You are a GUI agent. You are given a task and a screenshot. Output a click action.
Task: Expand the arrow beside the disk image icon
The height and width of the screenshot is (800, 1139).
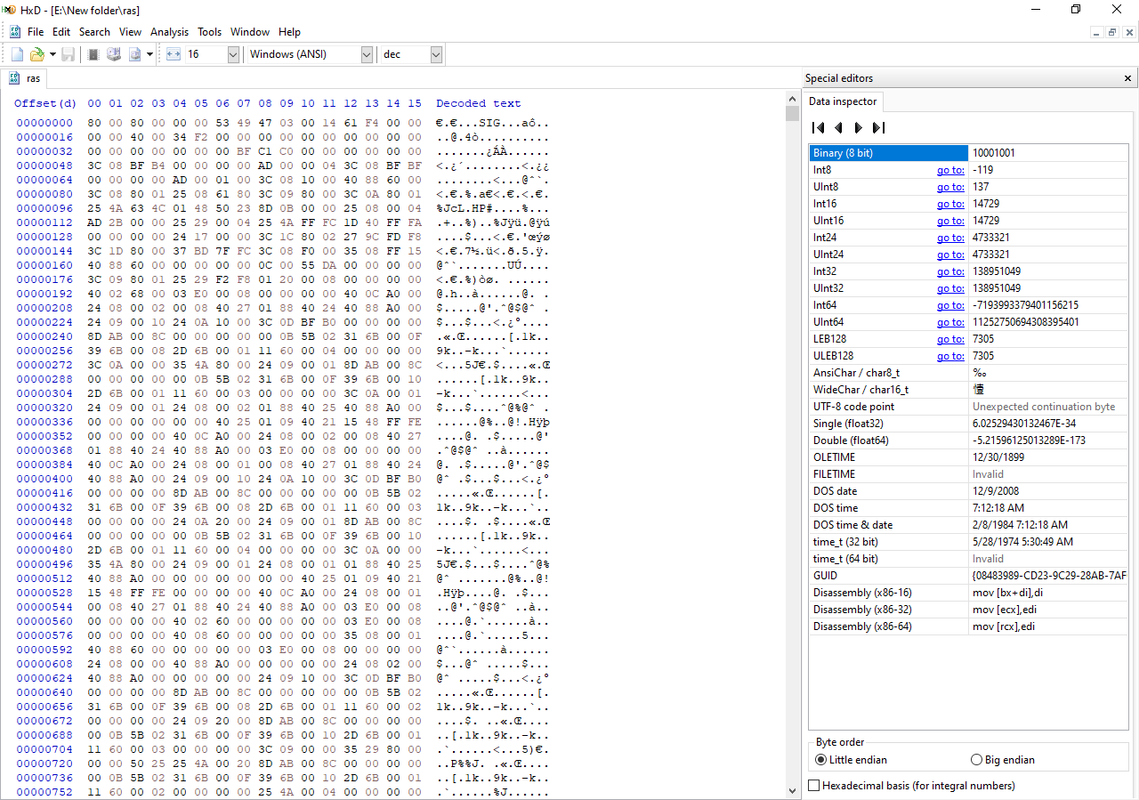150,54
